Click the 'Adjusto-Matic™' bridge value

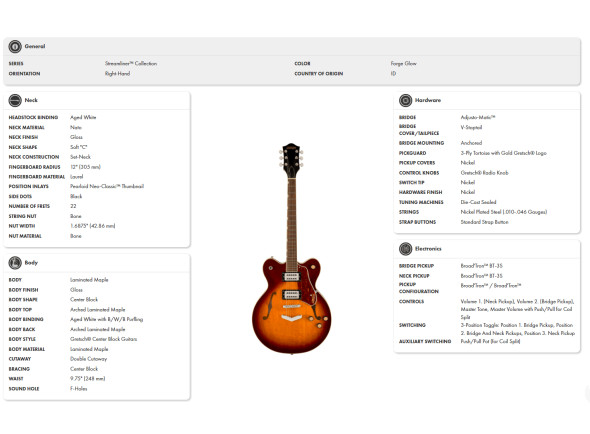coord(478,117)
